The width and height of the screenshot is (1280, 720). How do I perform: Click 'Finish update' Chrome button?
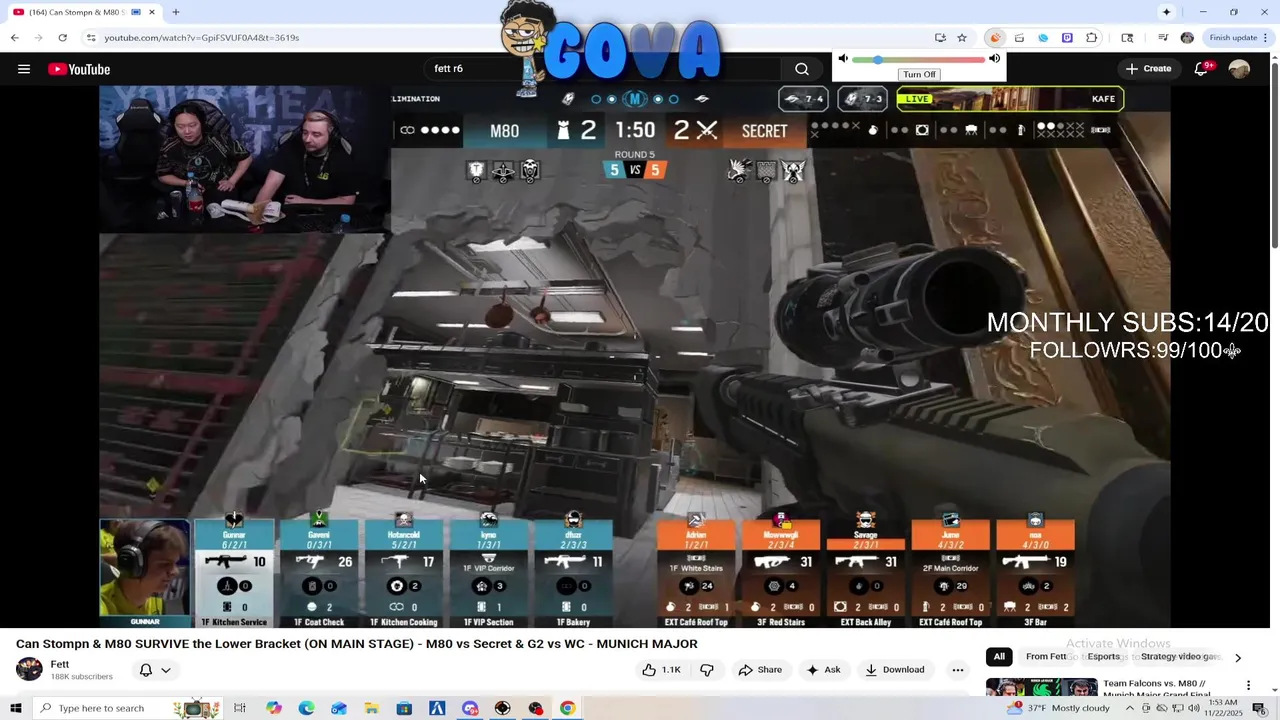1239,38
